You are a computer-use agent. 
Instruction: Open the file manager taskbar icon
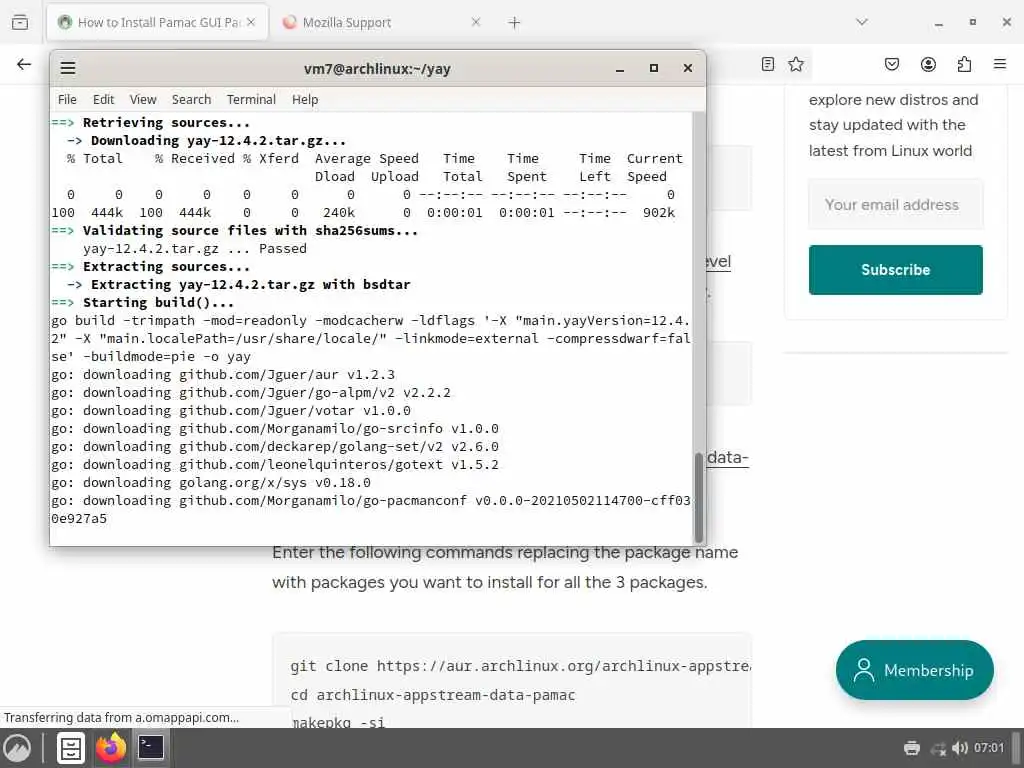71,748
